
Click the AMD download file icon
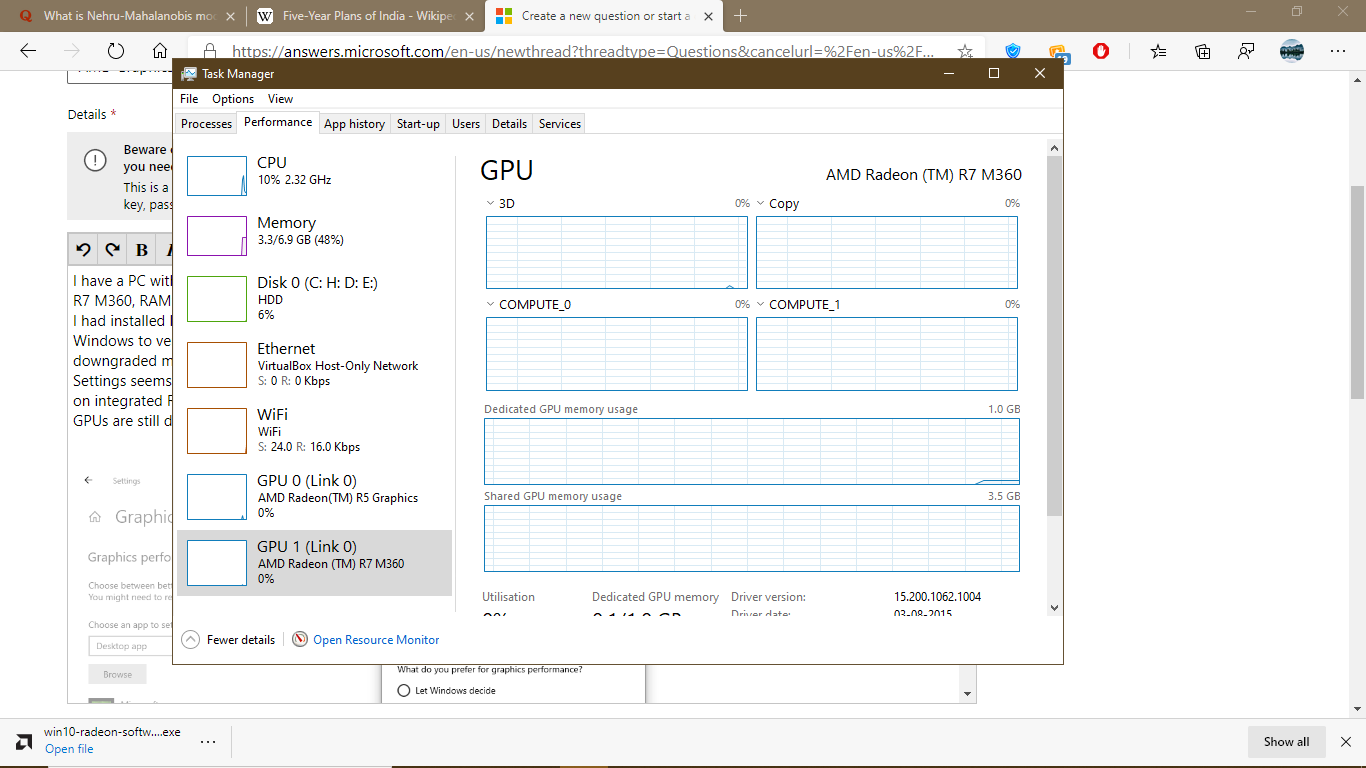(x=24, y=741)
